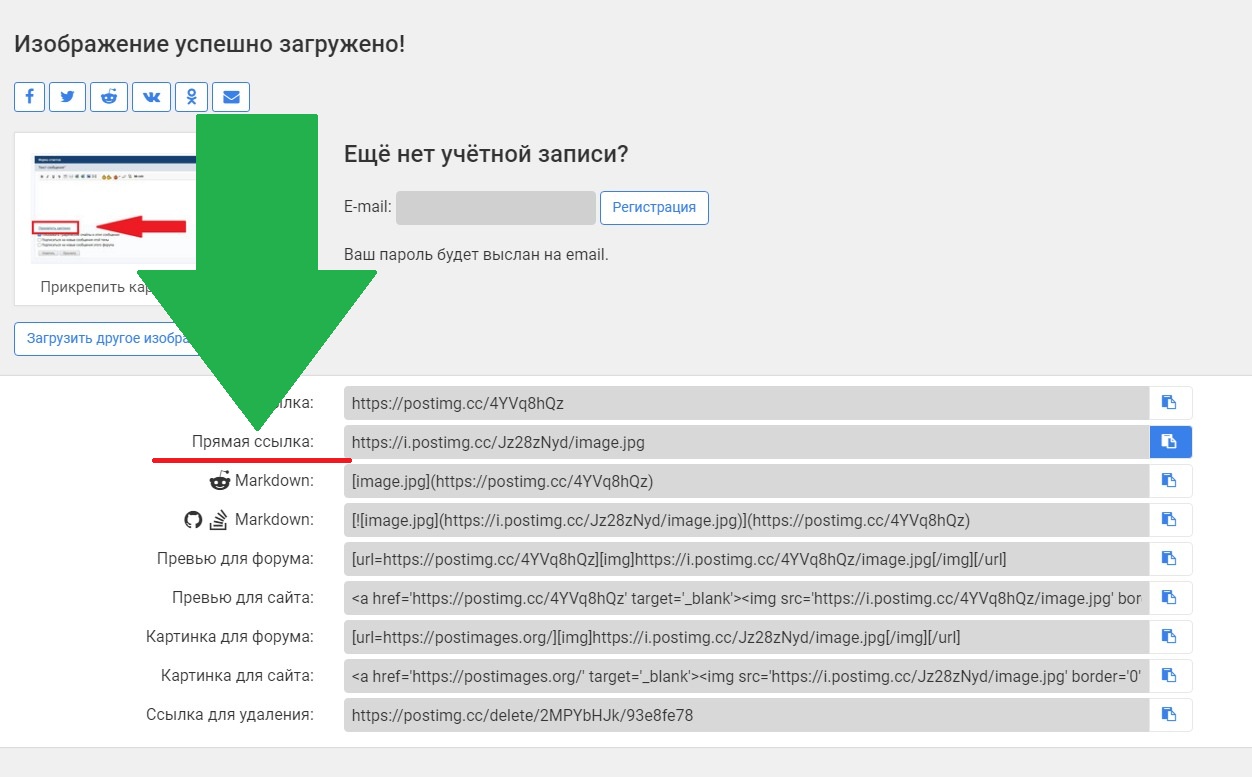Share the image on Twitter

coord(67,97)
